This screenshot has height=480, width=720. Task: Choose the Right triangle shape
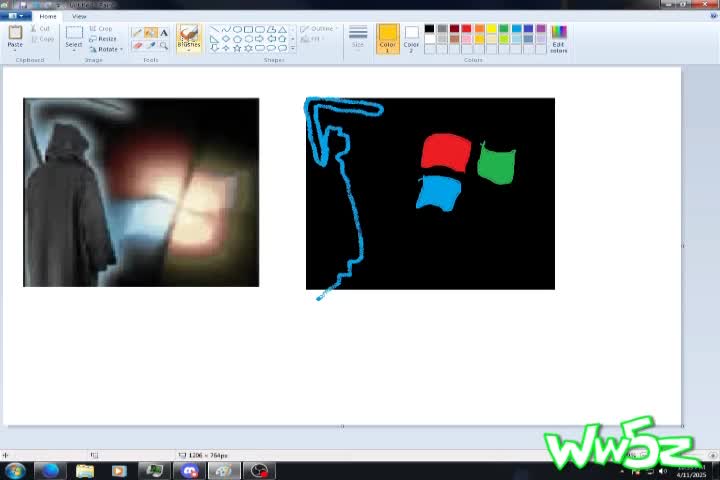click(x=214, y=39)
